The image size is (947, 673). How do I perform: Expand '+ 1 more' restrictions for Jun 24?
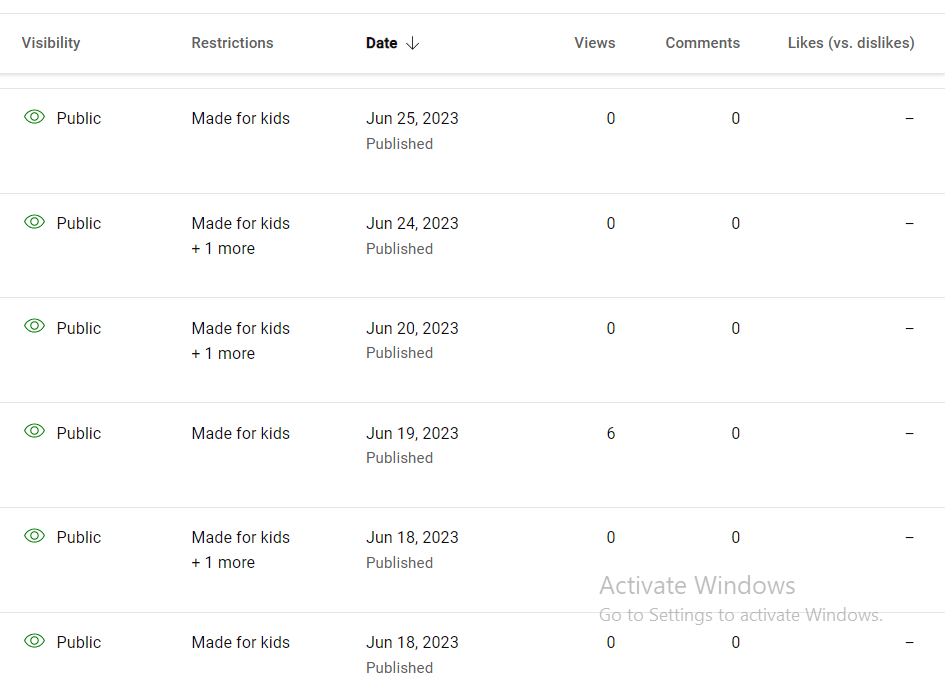click(x=223, y=248)
